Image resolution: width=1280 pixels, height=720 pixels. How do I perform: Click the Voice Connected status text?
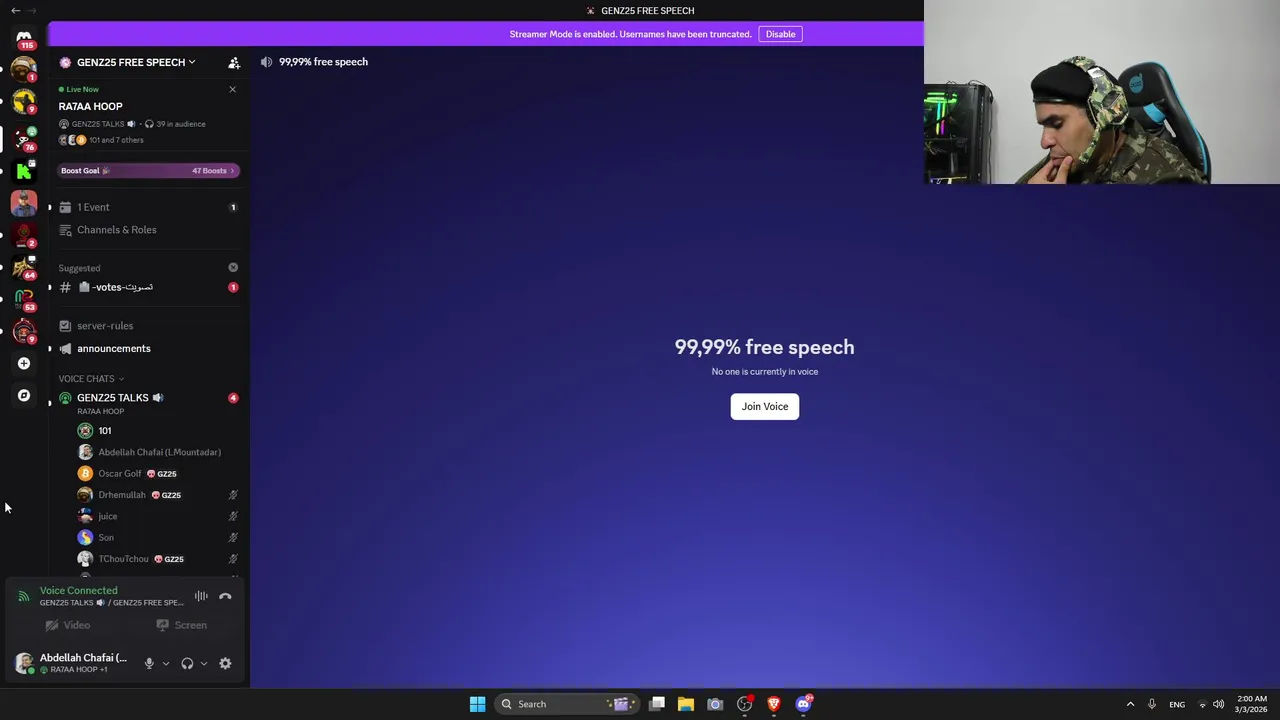[x=78, y=590]
